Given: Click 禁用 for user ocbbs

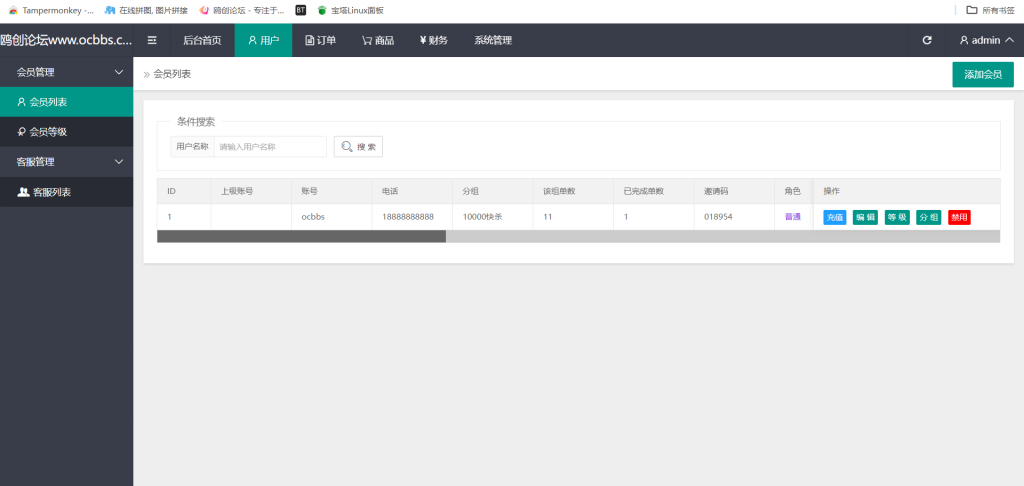Looking at the screenshot, I should coord(959,218).
